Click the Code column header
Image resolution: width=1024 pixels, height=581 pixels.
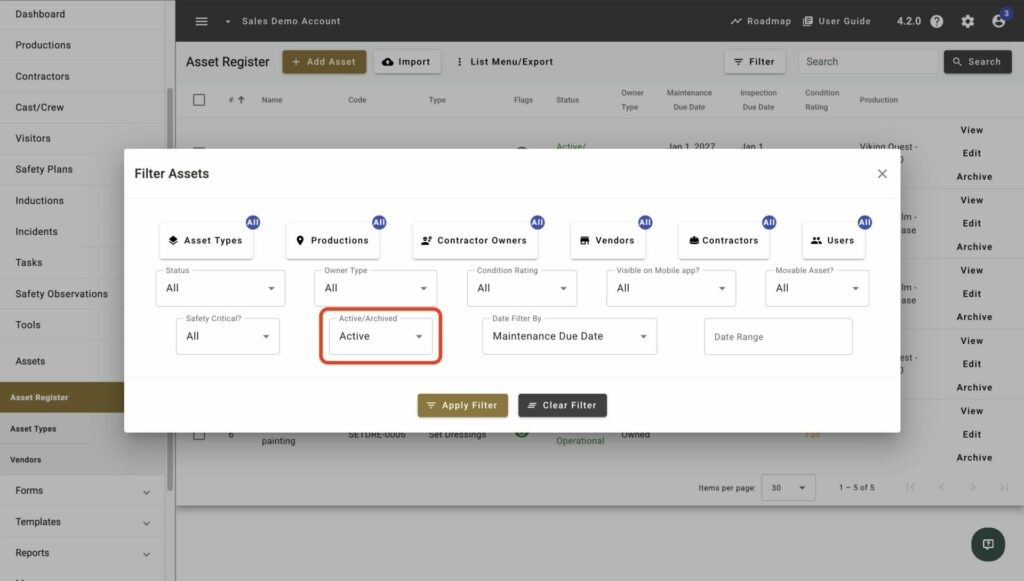tap(357, 100)
